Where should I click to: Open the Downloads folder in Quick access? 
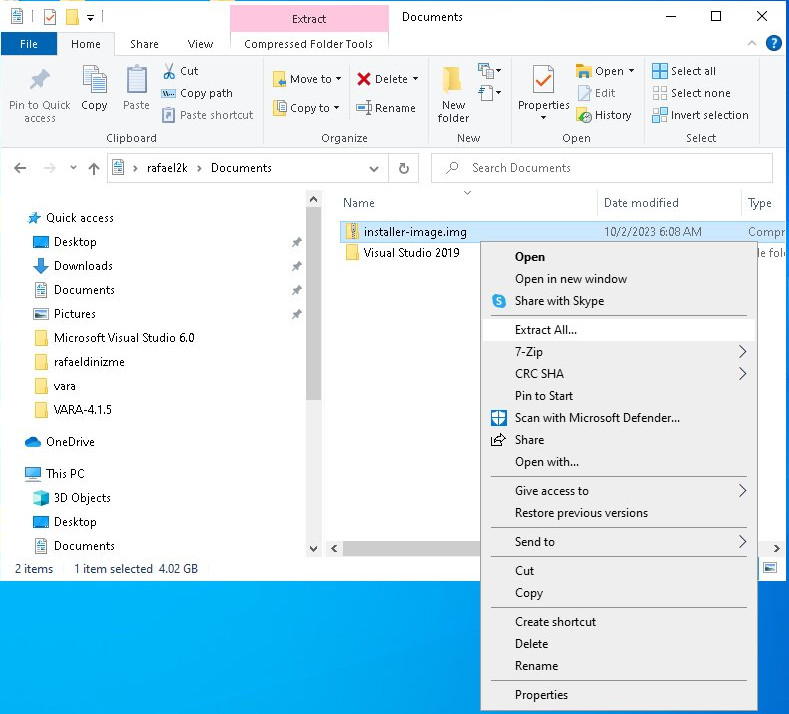[x=83, y=266]
